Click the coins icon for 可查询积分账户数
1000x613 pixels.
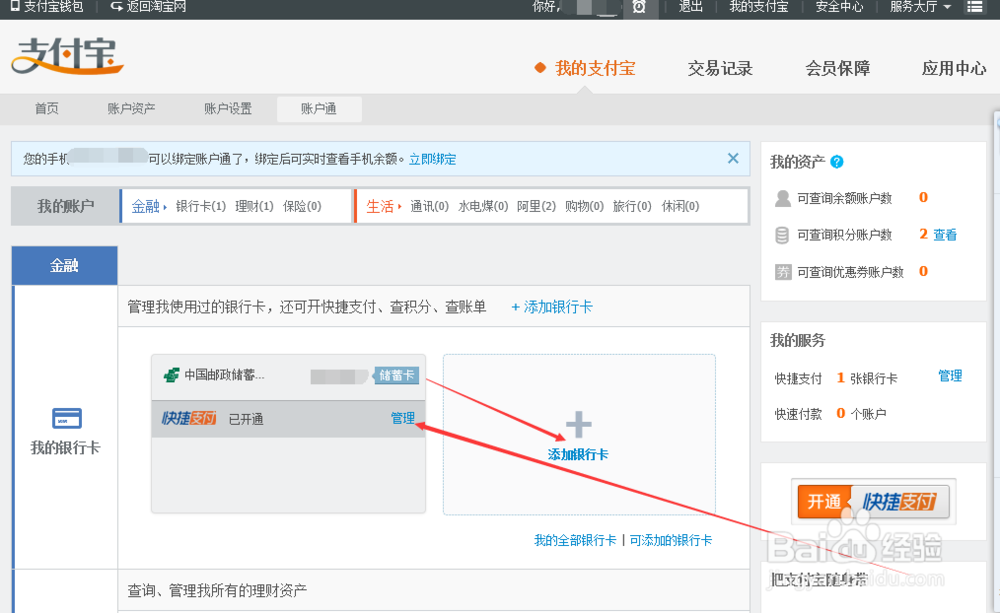(x=782, y=235)
